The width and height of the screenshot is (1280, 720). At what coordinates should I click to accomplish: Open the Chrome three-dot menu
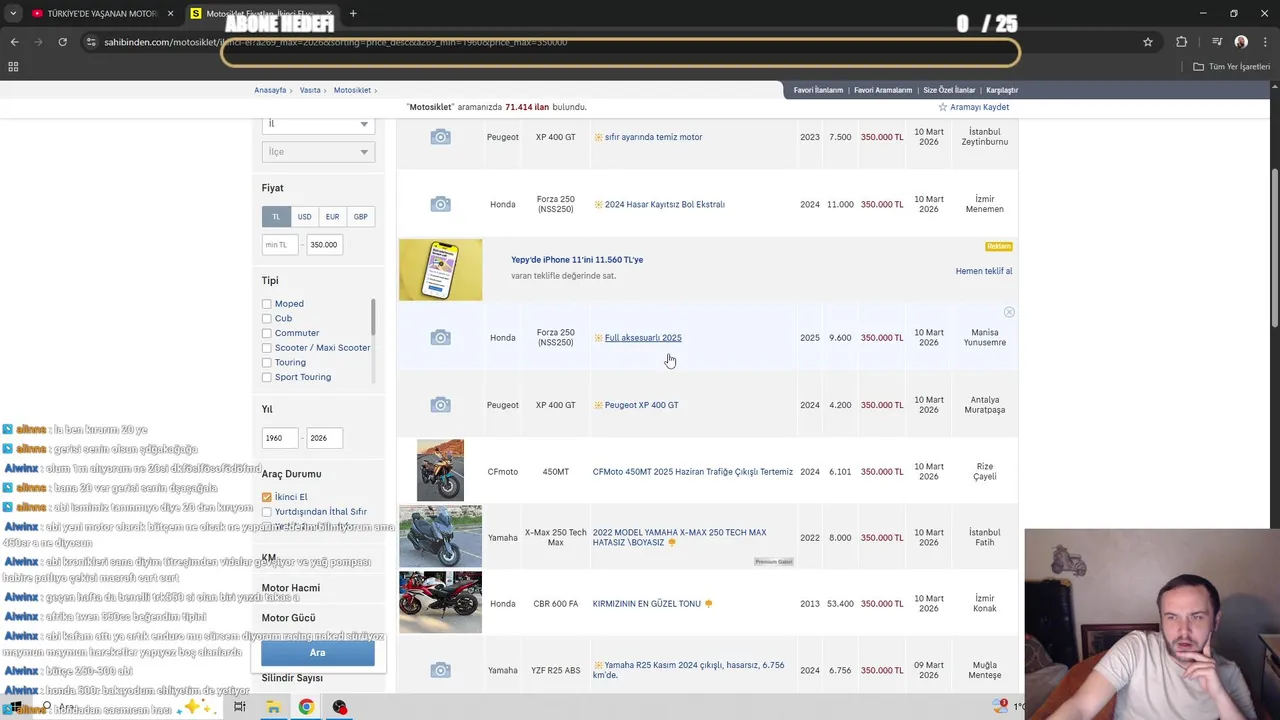[1265, 42]
